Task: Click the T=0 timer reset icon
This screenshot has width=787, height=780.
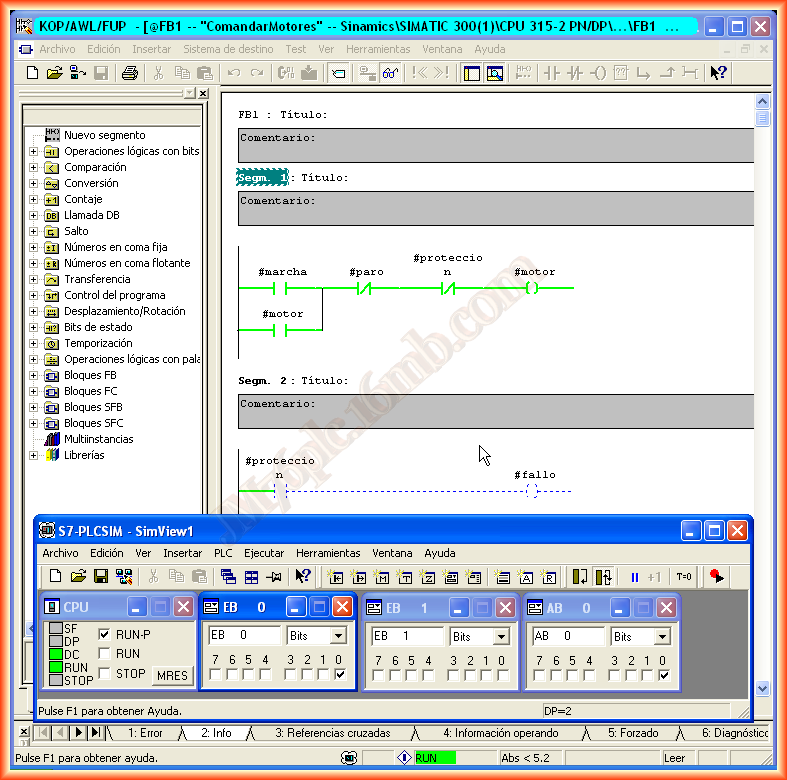Action: [684, 576]
